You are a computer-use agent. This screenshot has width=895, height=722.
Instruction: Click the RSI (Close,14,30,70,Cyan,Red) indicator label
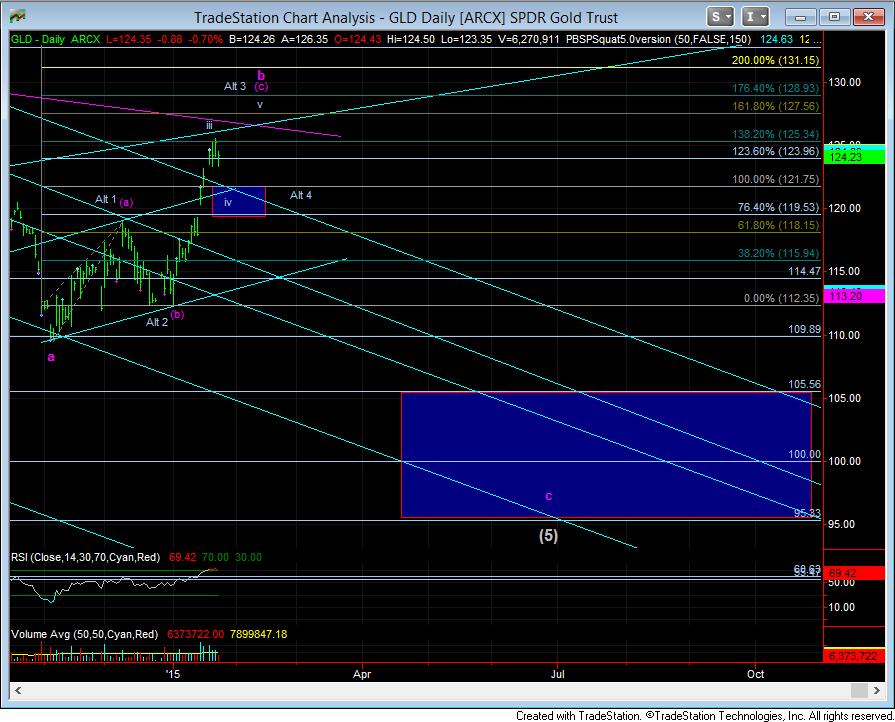(x=86, y=557)
